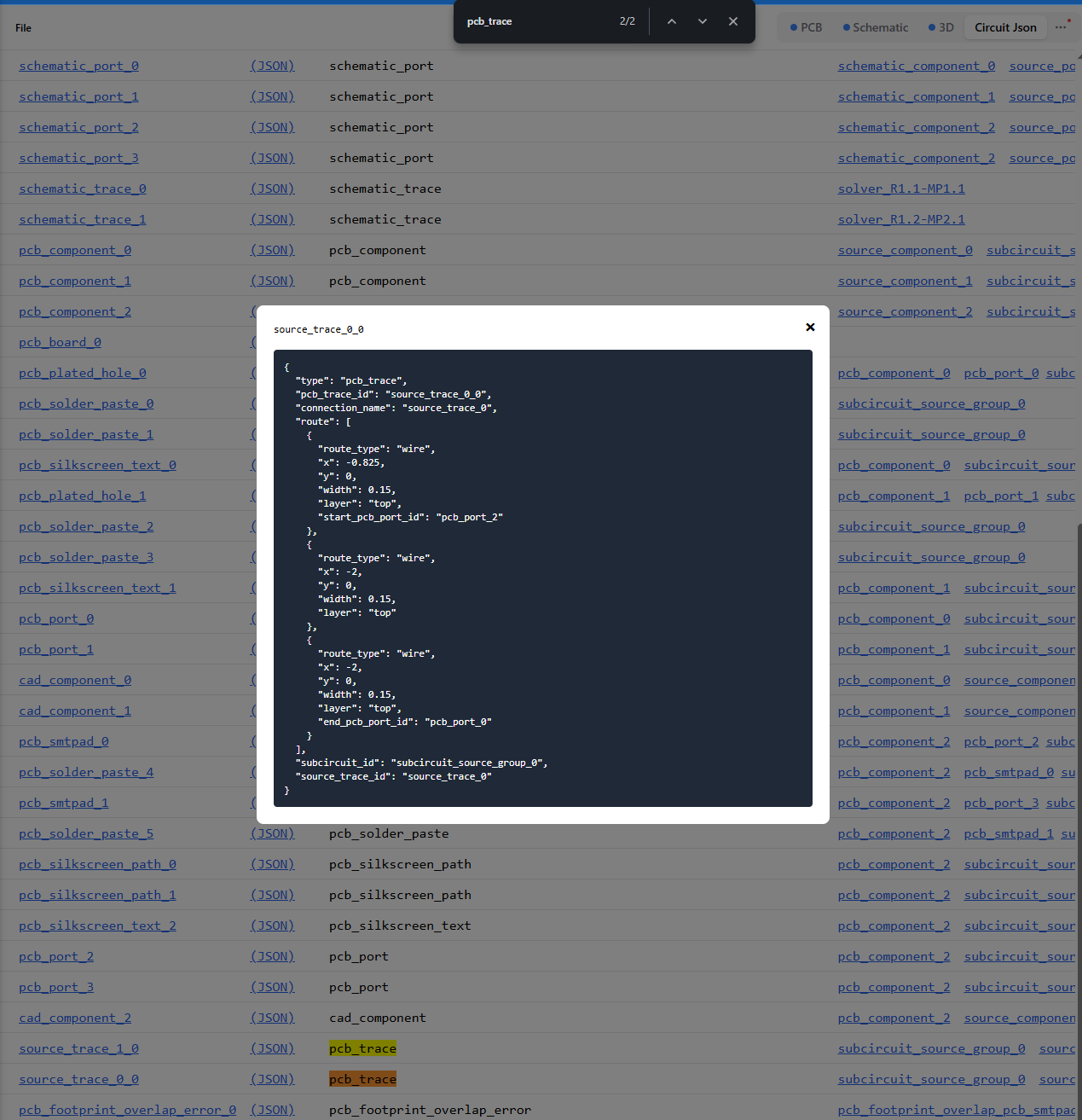Open source_trace_1_0 link
The width and height of the screenshot is (1082, 1120).
point(78,1048)
